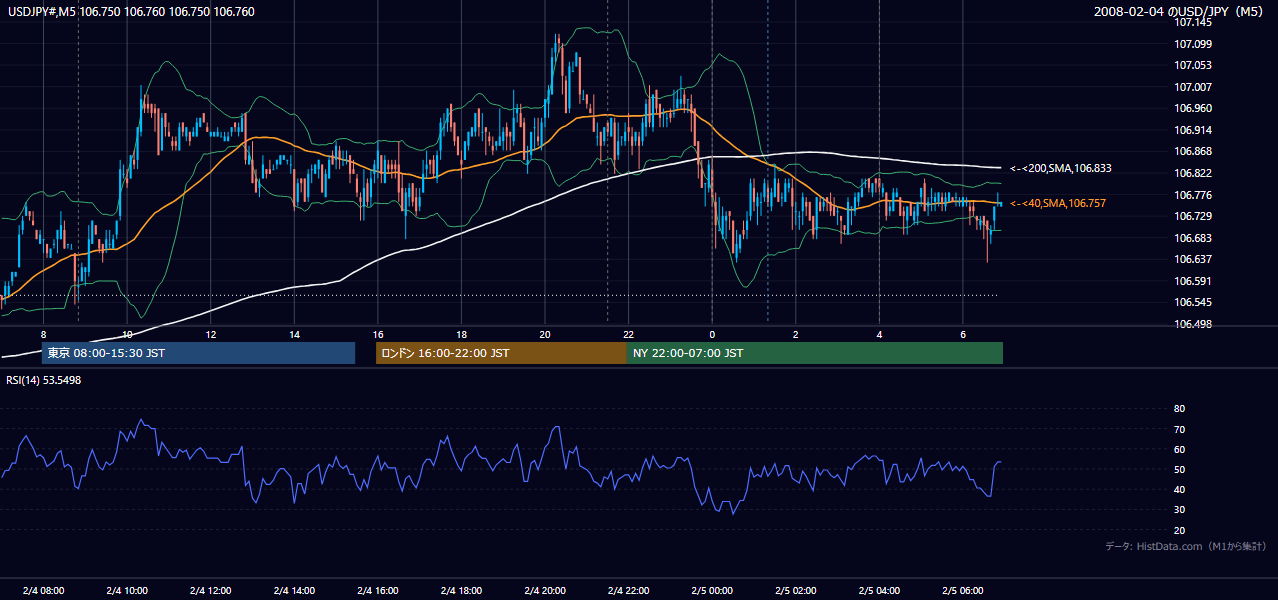1278x600 pixels.
Task: Select the RSI level 40 label
Action: [1179, 490]
